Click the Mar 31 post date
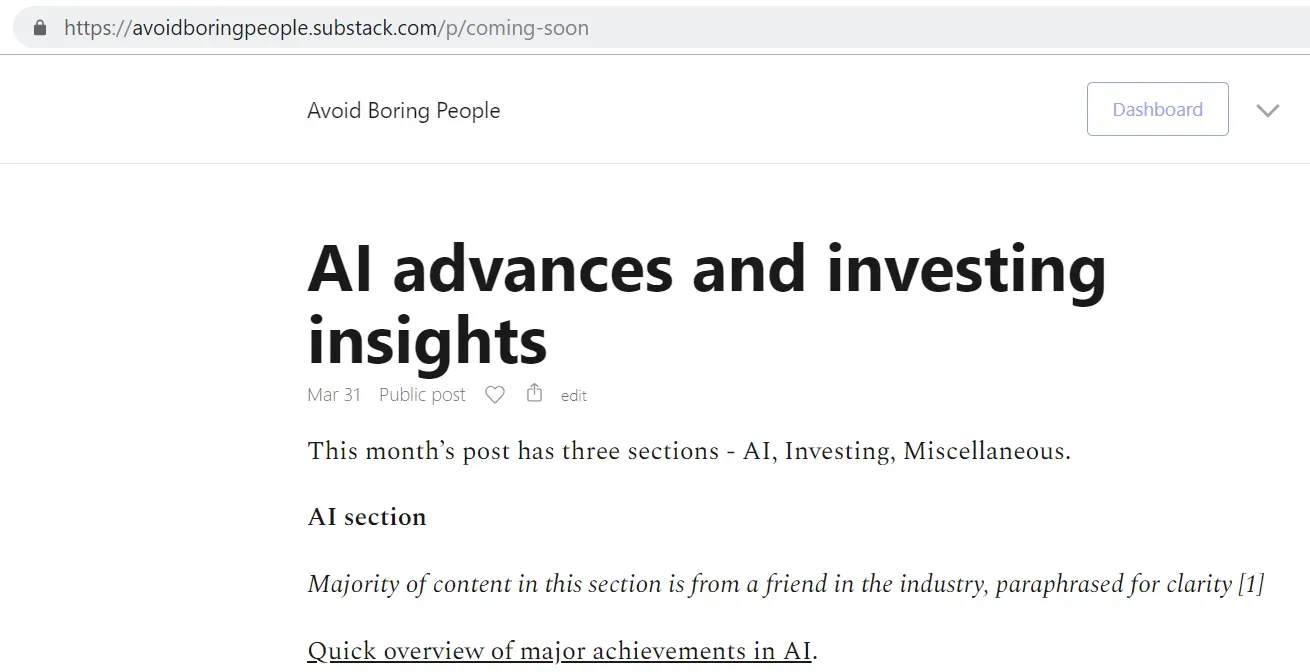1310x672 pixels. 334,395
